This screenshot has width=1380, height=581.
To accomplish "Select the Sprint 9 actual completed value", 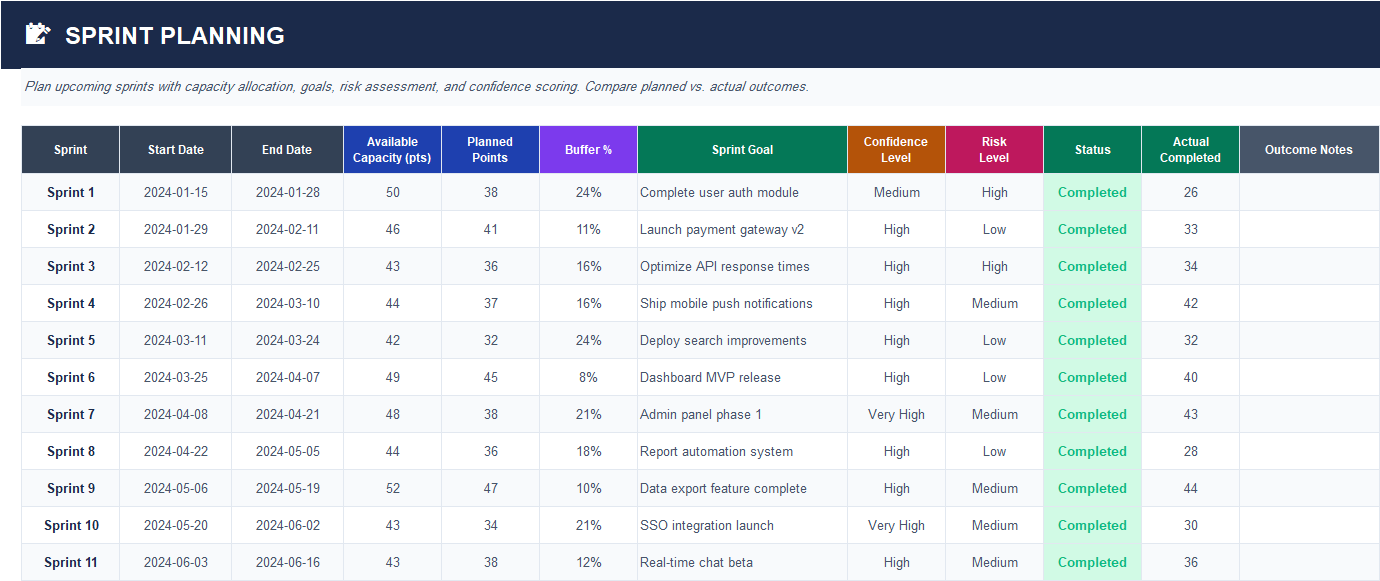I will [x=1190, y=489].
